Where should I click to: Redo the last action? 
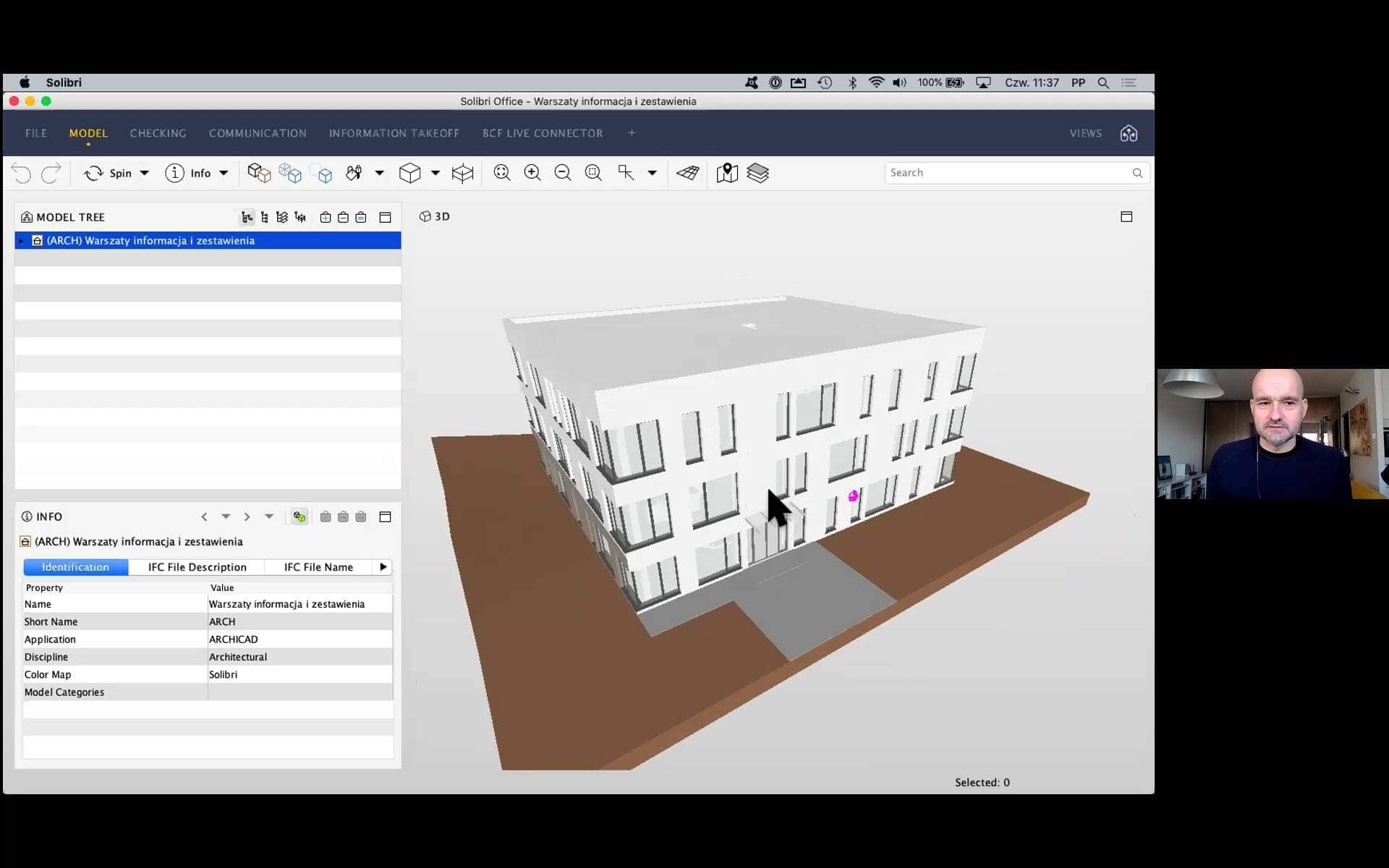coord(51,174)
